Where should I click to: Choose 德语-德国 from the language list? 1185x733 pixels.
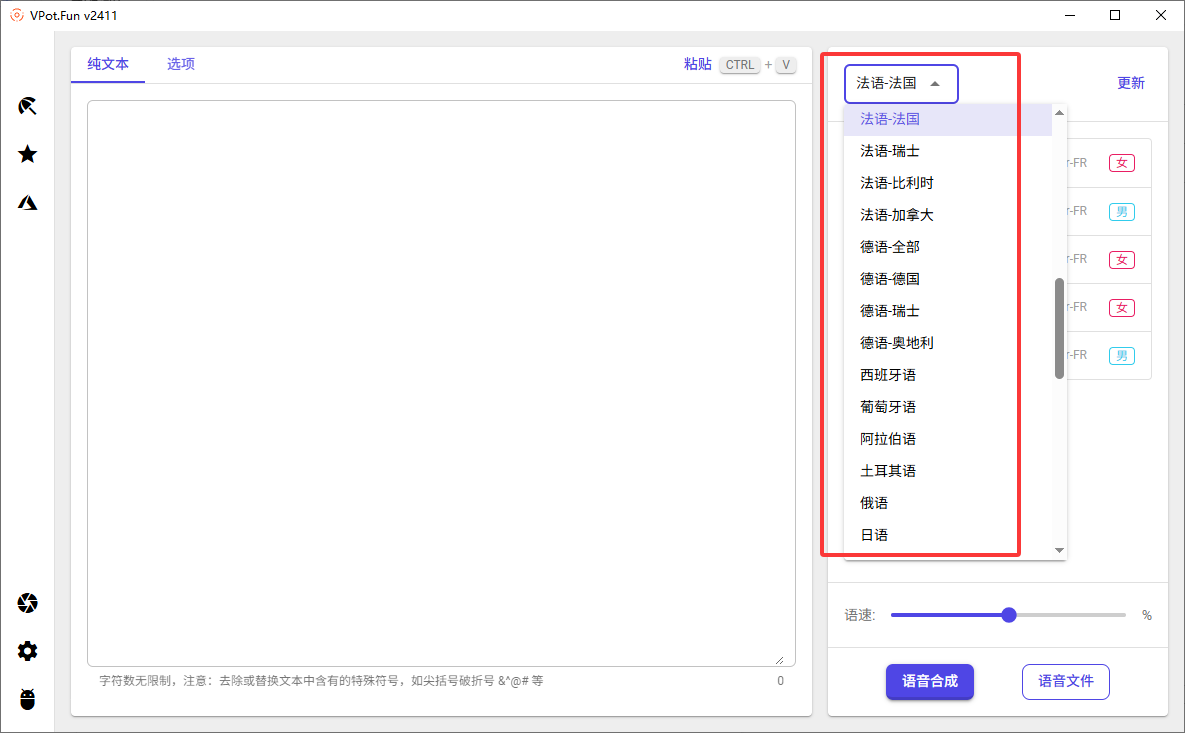pyautogui.click(x=890, y=279)
